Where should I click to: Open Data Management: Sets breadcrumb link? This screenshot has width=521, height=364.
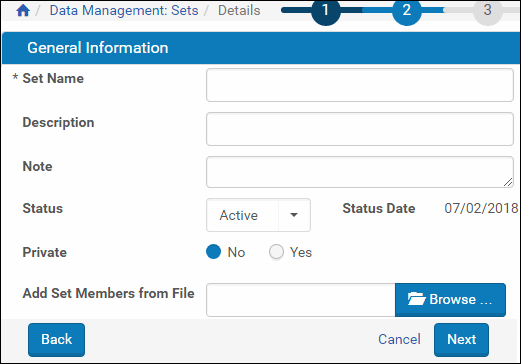point(124,10)
